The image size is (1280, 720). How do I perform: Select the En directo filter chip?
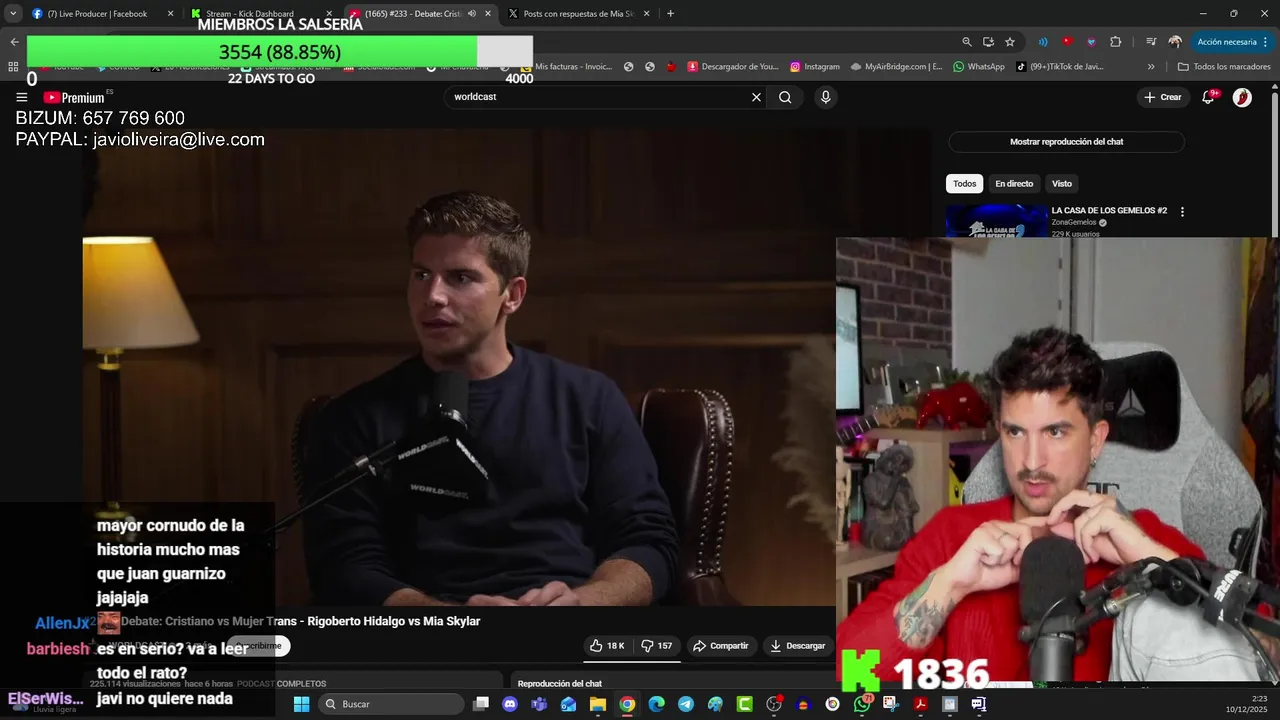point(1014,184)
